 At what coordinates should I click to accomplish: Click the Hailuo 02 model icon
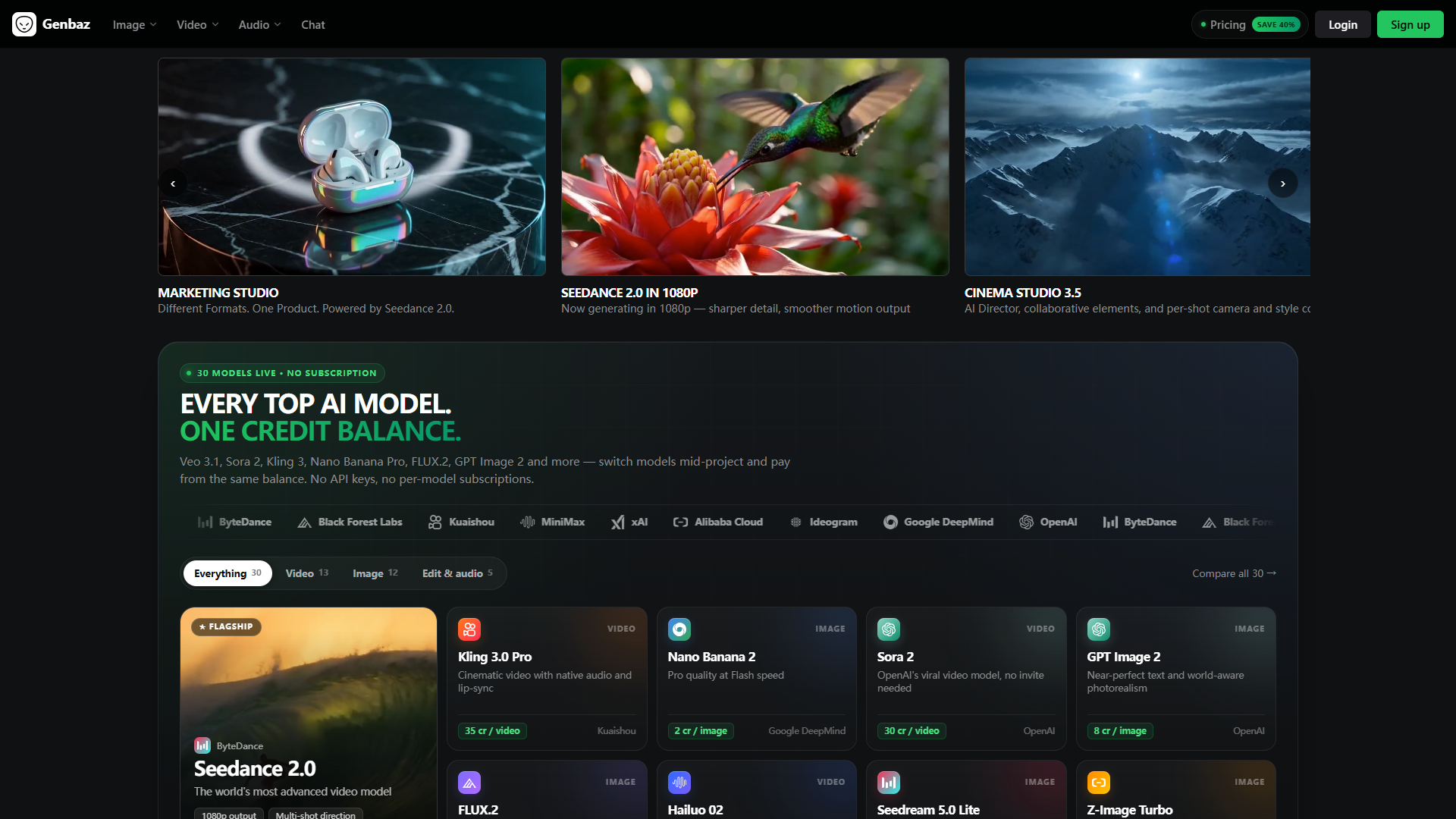click(x=679, y=783)
